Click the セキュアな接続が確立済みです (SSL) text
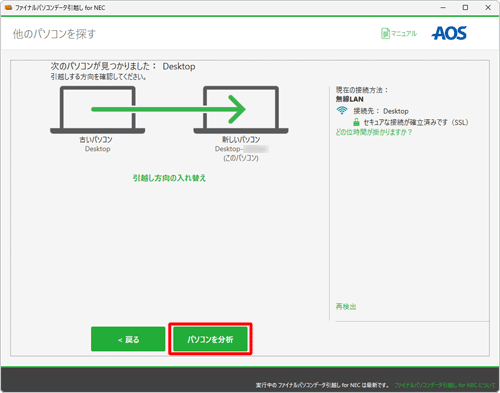The image size is (500, 393). coord(416,122)
